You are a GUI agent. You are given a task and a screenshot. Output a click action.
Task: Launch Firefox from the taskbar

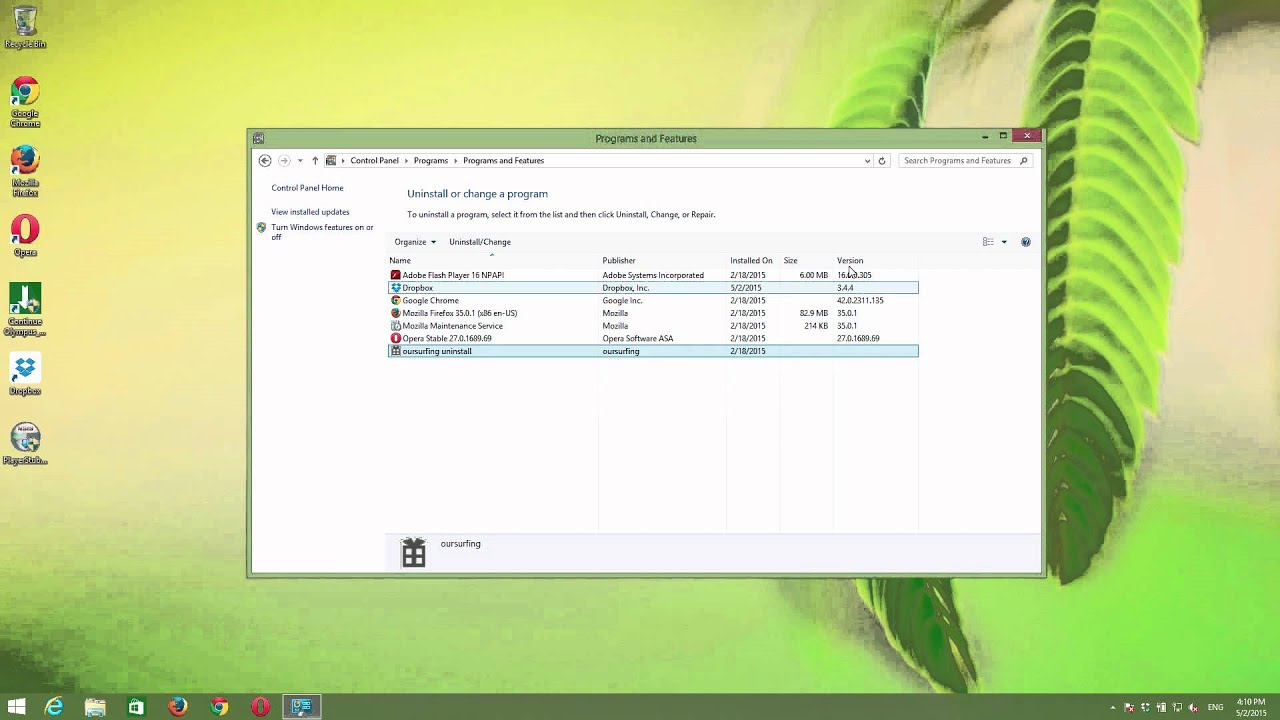pyautogui.click(x=178, y=707)
